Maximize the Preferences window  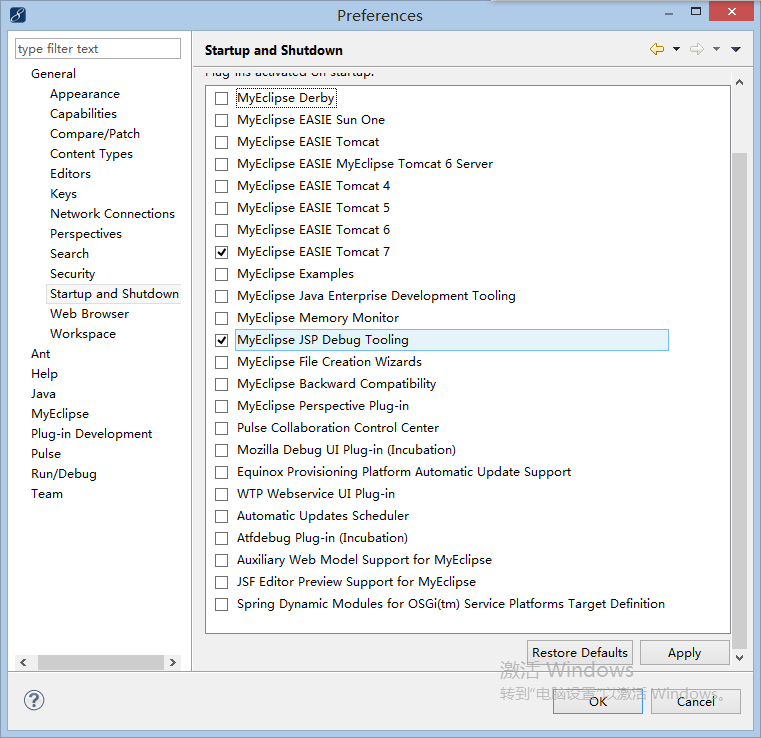[x=696, y=12]
